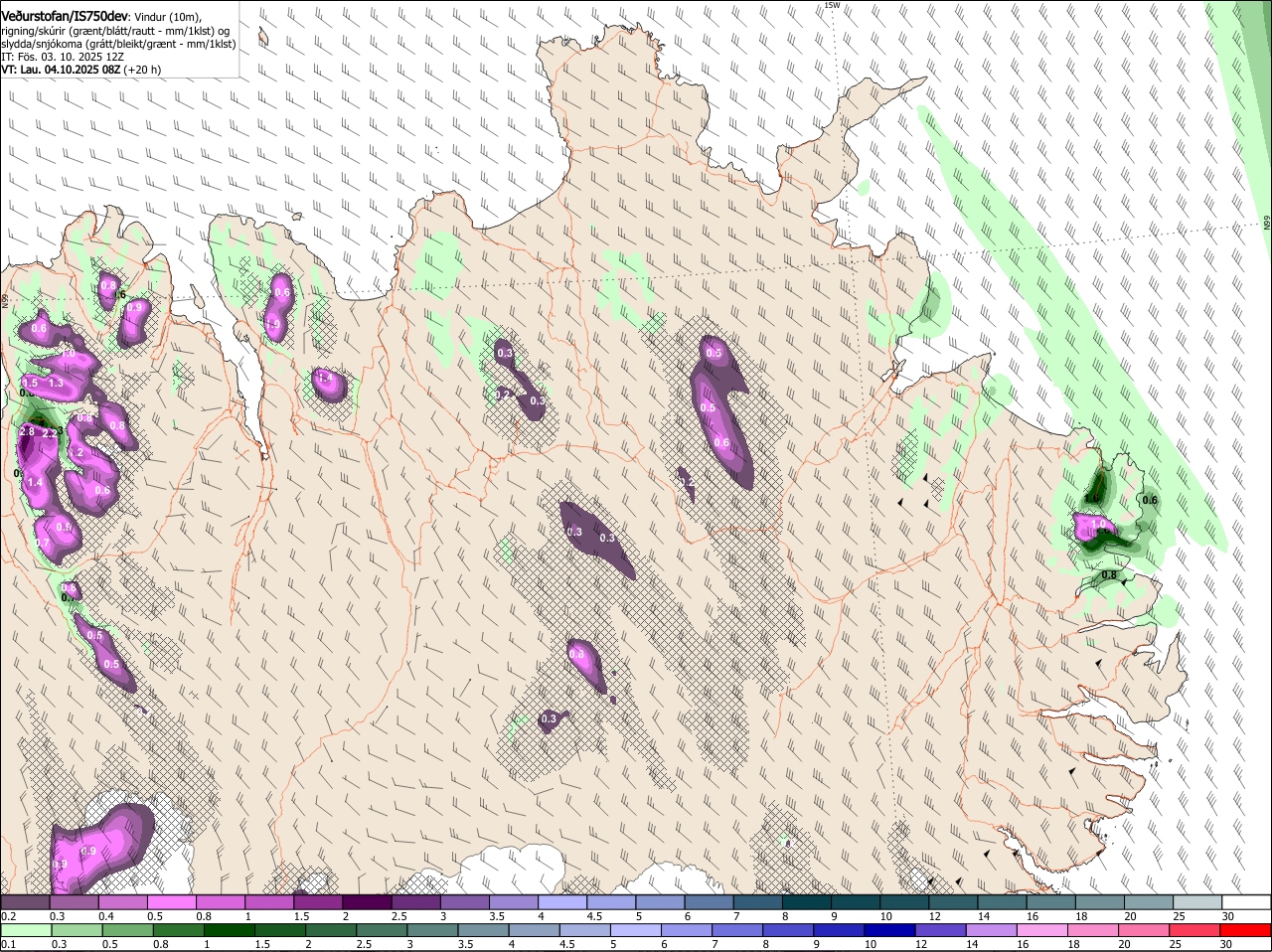Click the '0.7' precipitation value on map
The width and height of the screenshot is (1272, 952).
coord(42,543)
